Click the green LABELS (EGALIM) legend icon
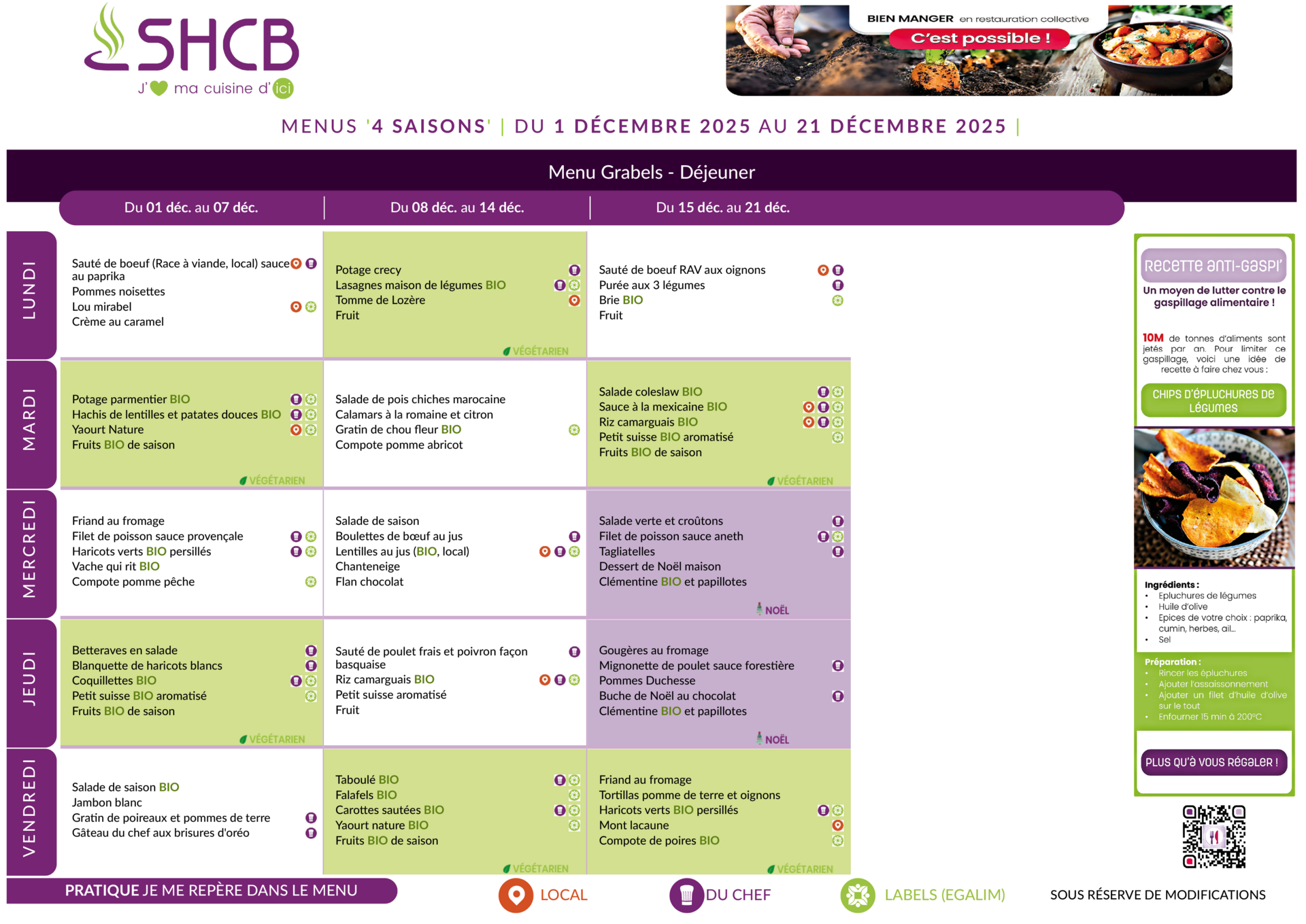This screenshot has height=924, width=1306. pos(857,895)
